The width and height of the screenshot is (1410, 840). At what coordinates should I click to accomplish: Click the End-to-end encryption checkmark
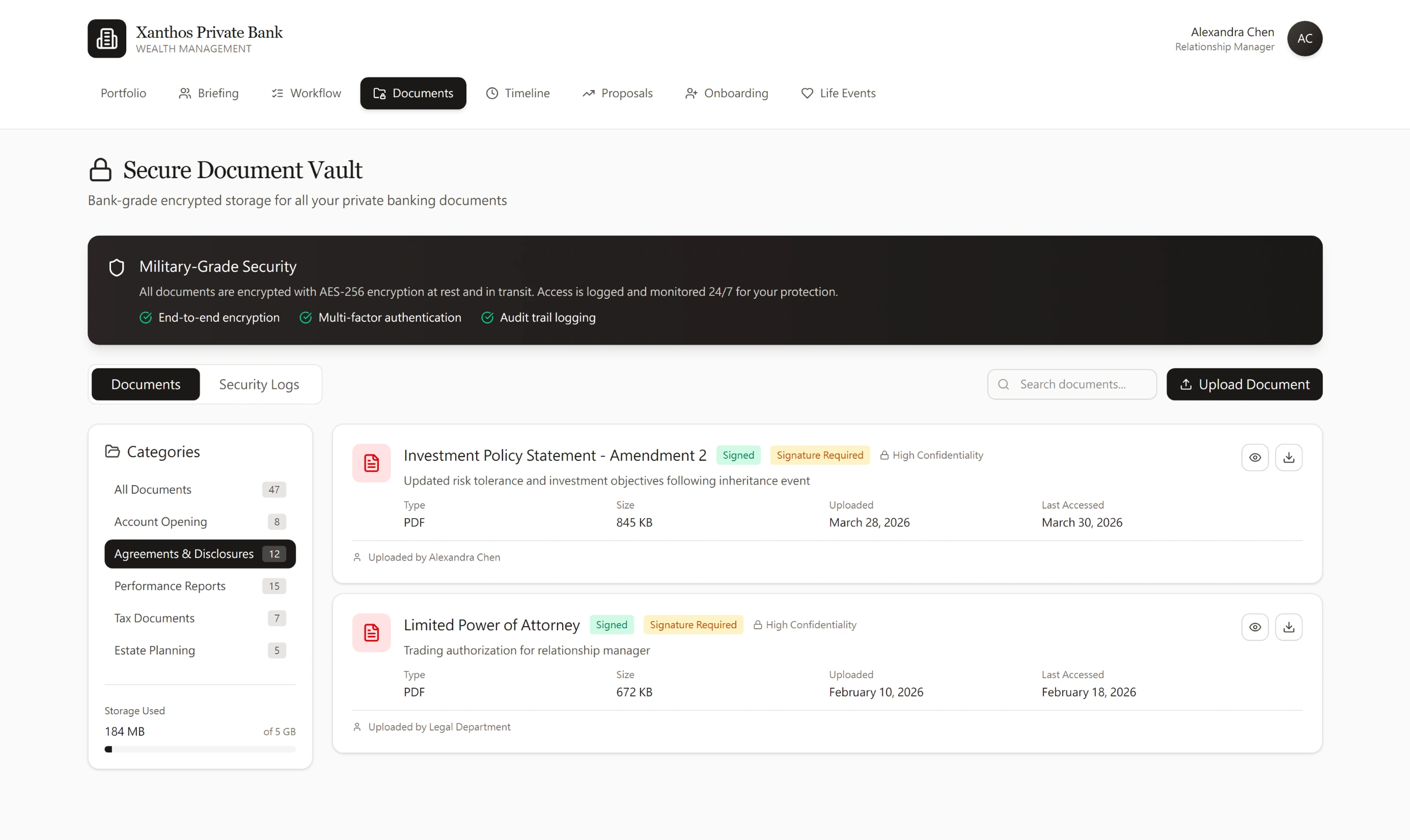point(146,318)
